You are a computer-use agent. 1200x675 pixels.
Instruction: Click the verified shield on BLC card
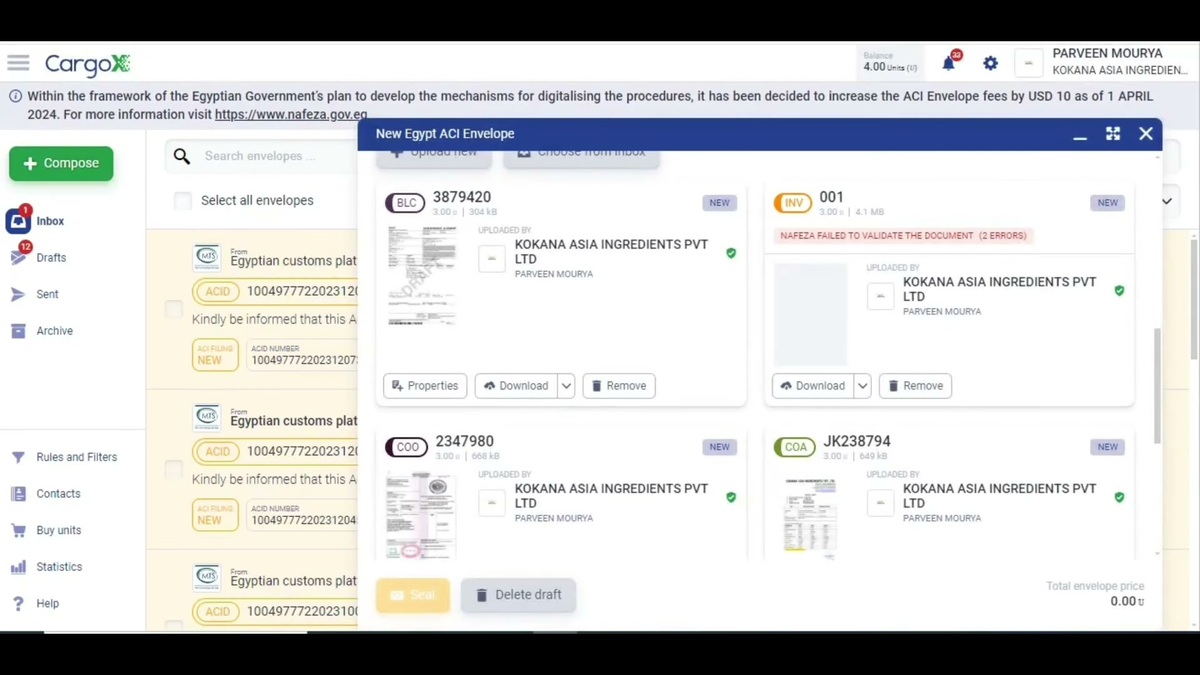coord(731,253)
